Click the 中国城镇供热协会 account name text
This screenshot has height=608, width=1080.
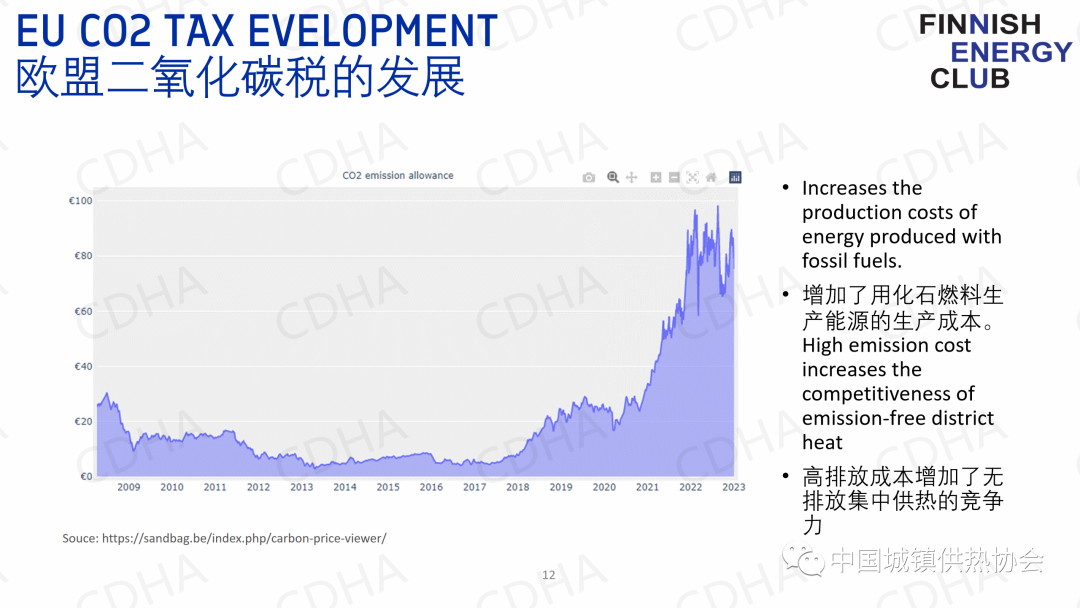point(936,561)
